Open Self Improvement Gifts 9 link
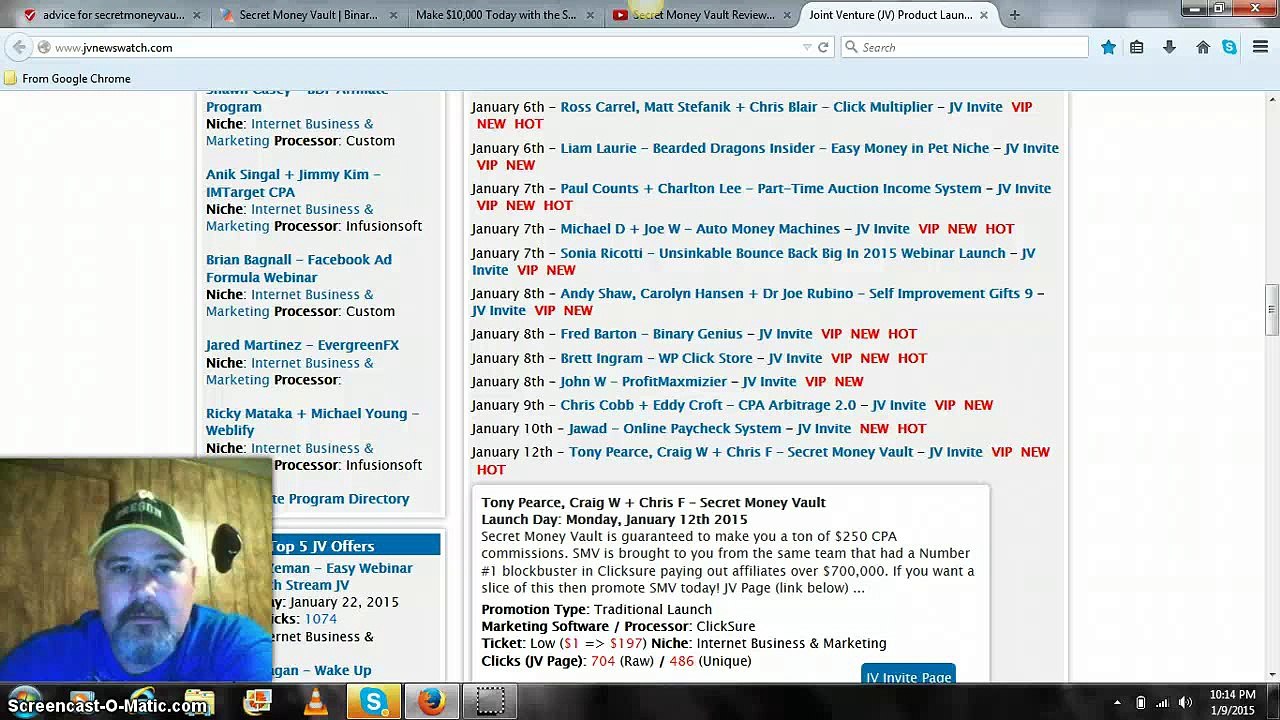 [796, 294]
